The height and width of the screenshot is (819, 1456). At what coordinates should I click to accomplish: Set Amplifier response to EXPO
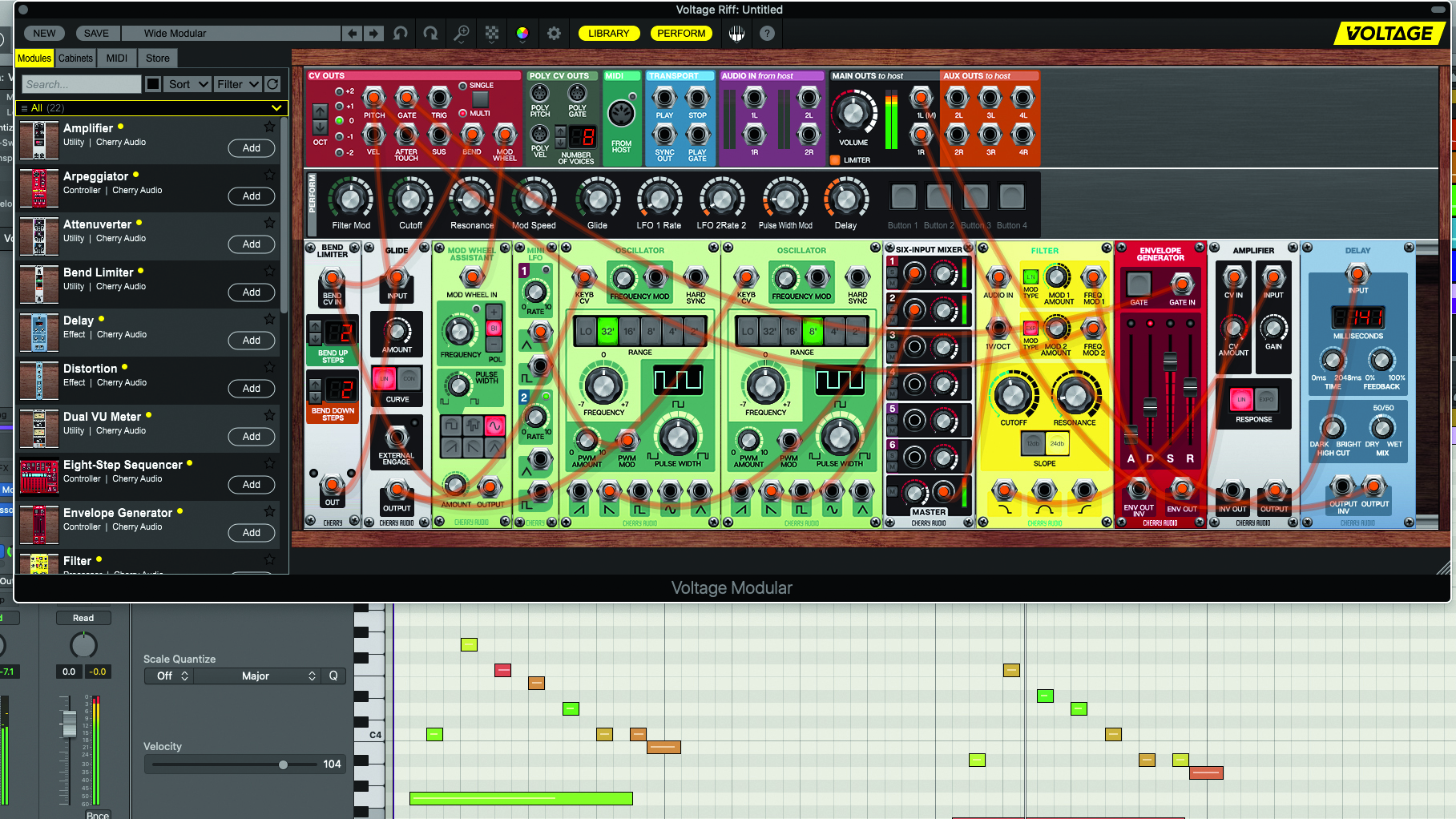tap(1266, 399)
